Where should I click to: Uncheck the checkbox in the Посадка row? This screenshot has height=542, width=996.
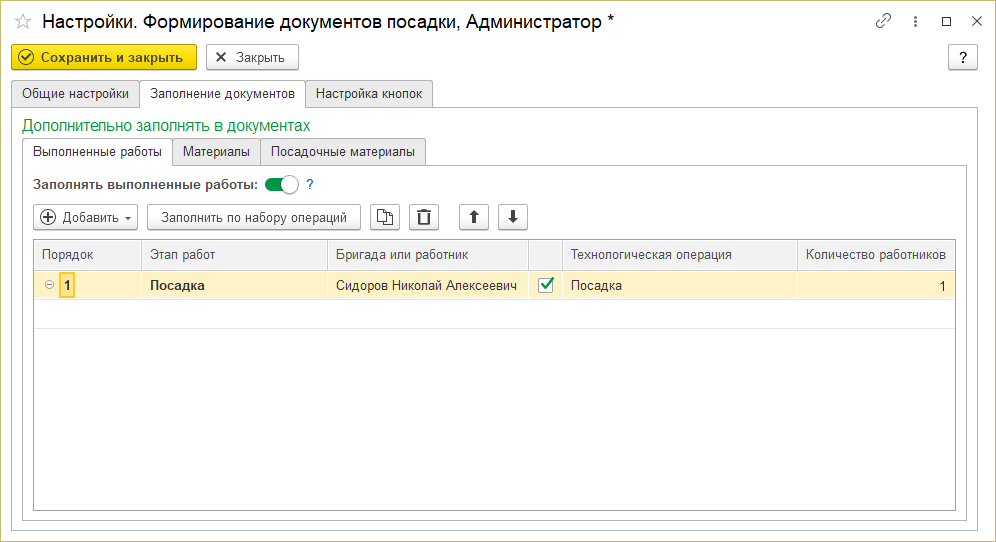click(x=546, y=285)
